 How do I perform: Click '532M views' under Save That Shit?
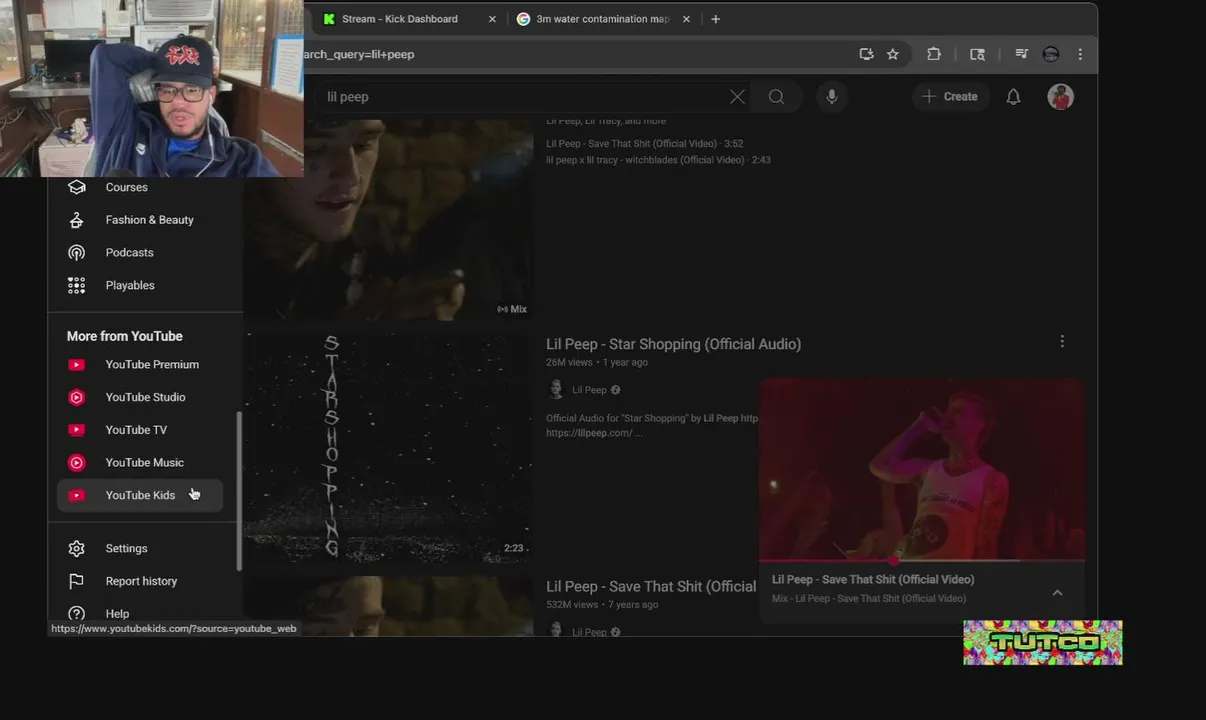[x=572, y=605]
